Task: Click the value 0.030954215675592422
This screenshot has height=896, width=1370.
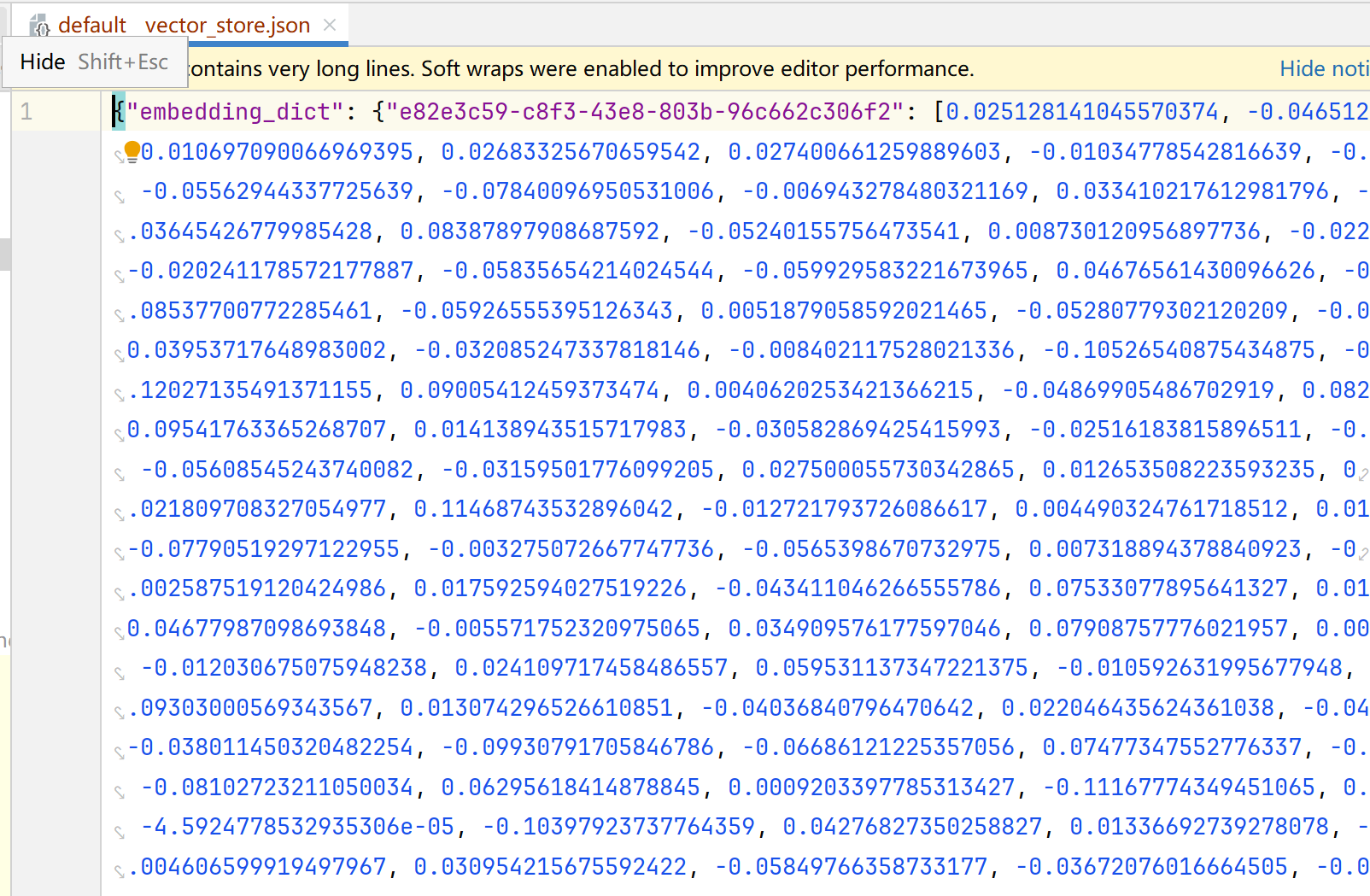Action: point(551,867)
